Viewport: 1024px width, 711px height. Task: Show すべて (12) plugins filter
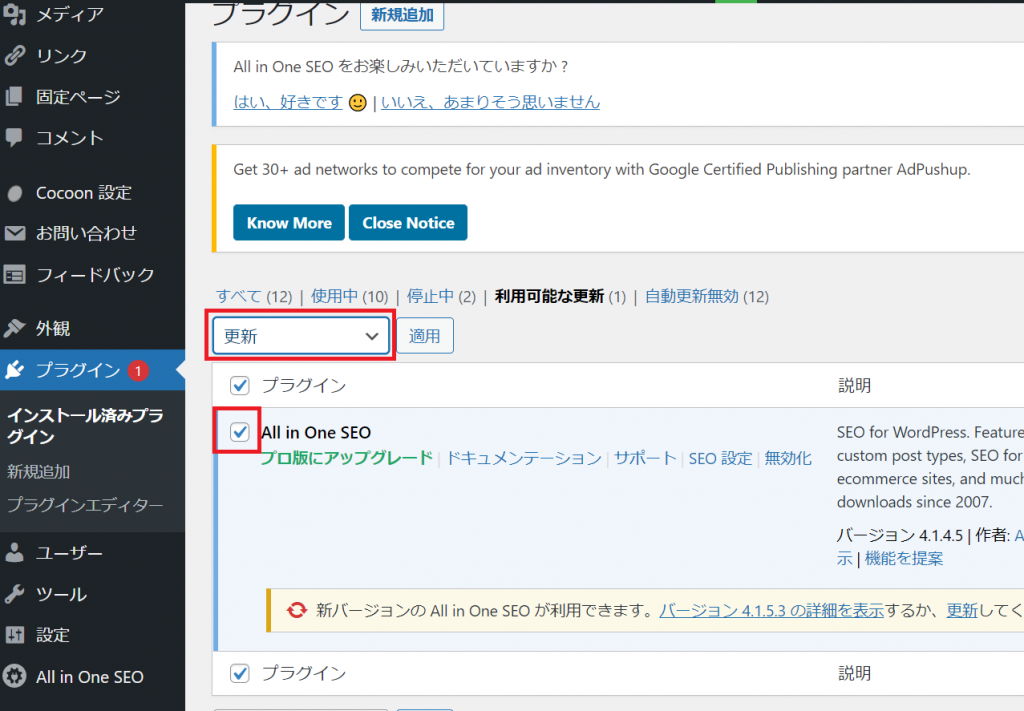click(x=254, y=296)
